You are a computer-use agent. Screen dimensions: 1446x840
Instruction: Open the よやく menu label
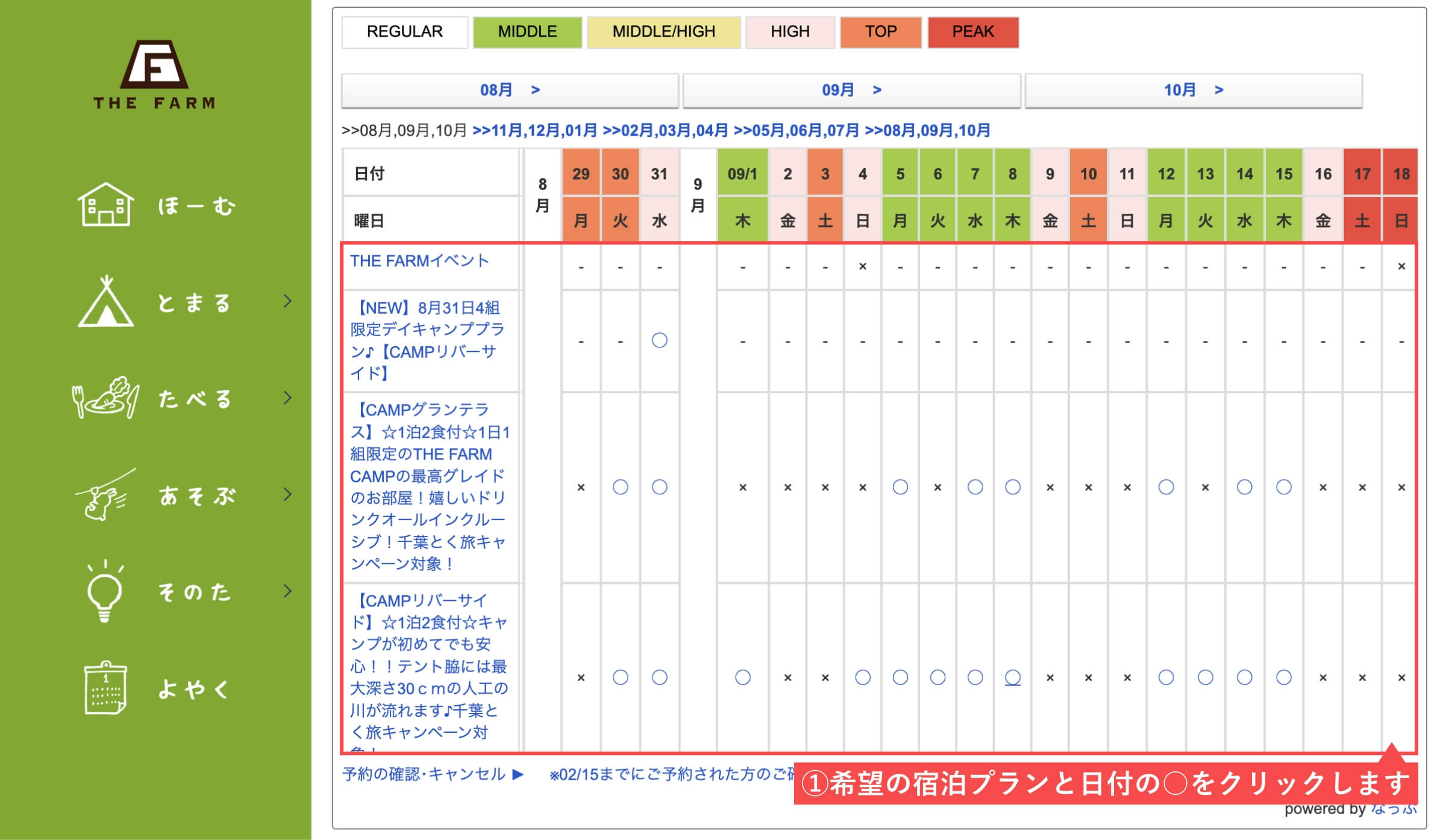click(193, 689)
